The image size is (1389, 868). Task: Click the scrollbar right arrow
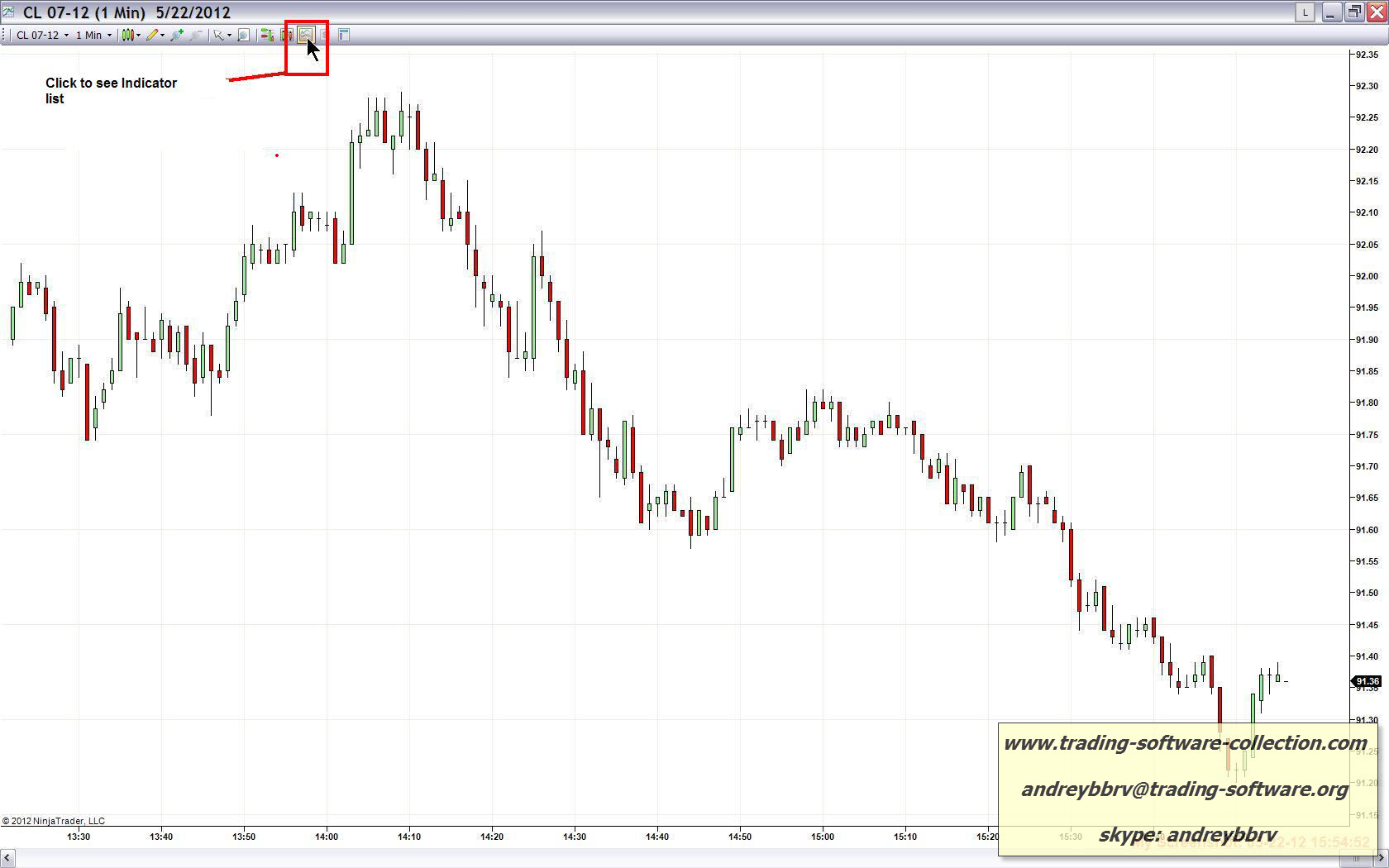tap(1381, 860)
